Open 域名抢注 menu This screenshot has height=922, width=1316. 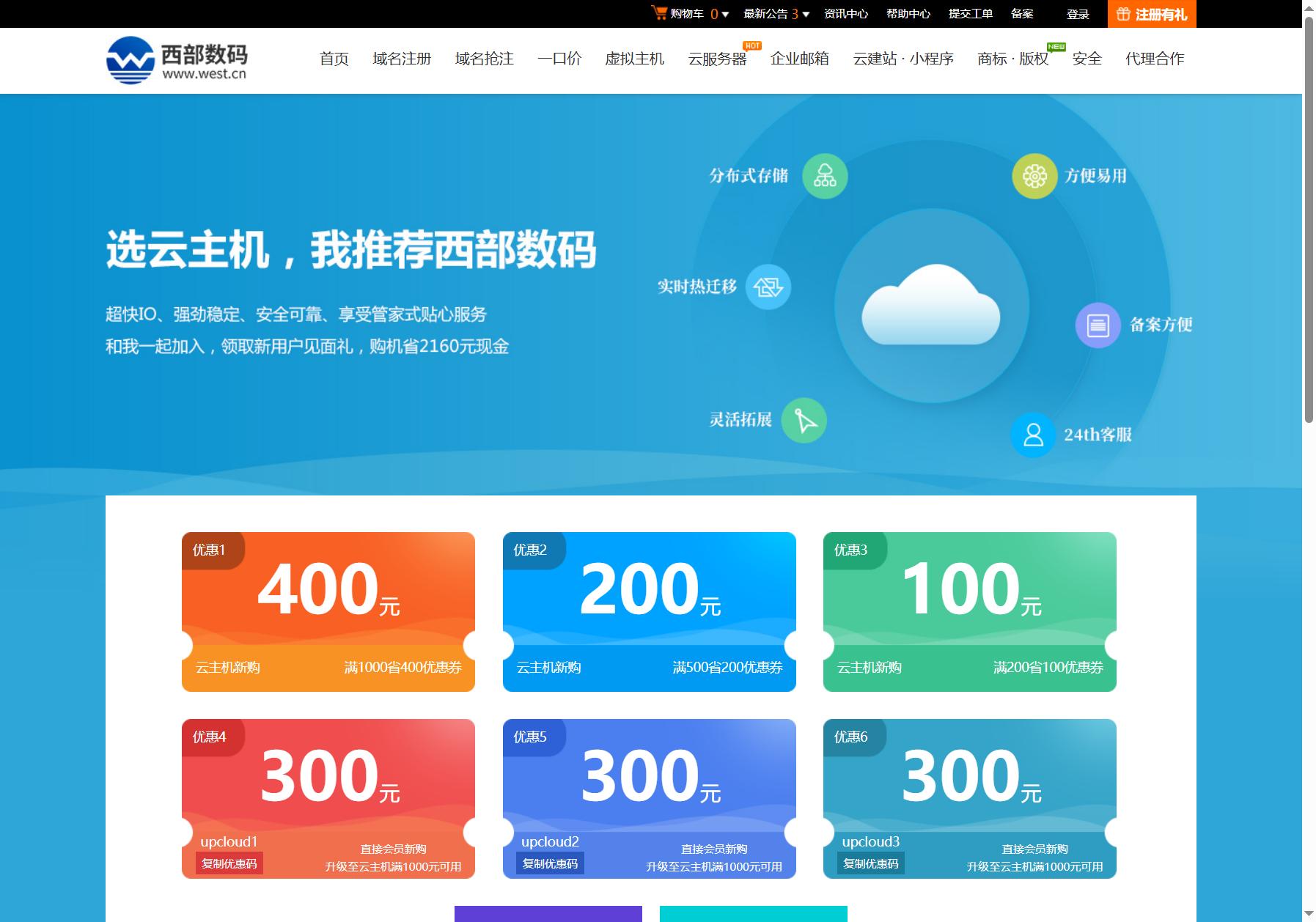tap(485, 59)
